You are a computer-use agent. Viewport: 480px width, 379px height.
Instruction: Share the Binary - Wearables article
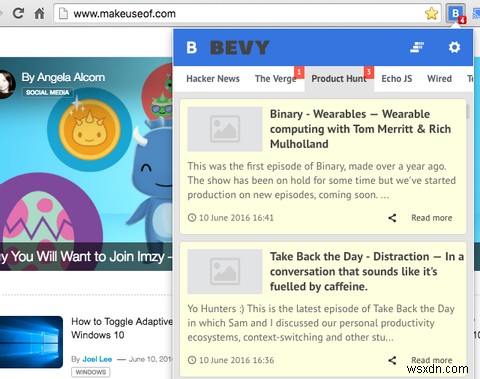click(x=392, y=218)
